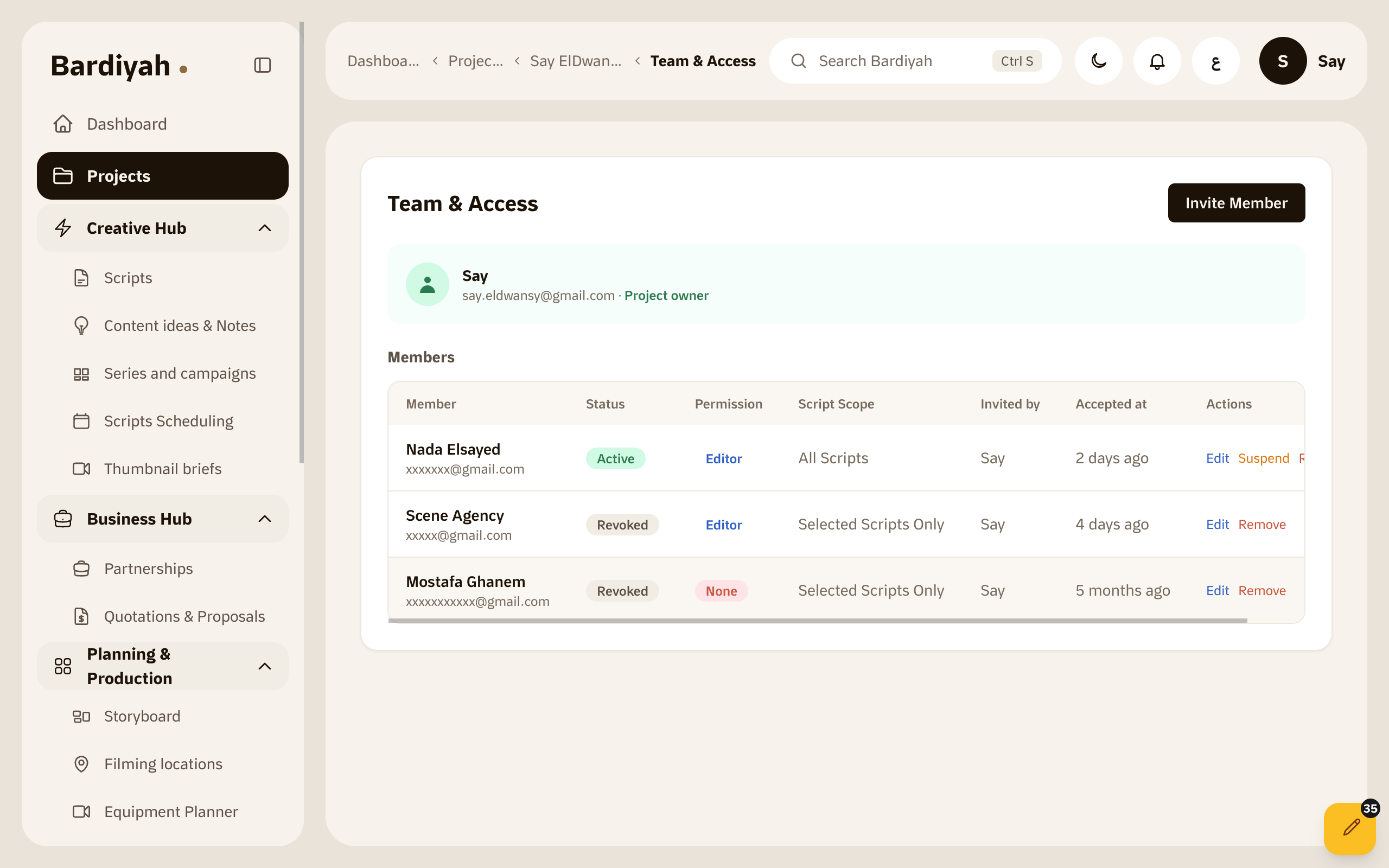The image size is (1389, 868).
Task: Open the user avatar S menu
Action: (1283, 61)
